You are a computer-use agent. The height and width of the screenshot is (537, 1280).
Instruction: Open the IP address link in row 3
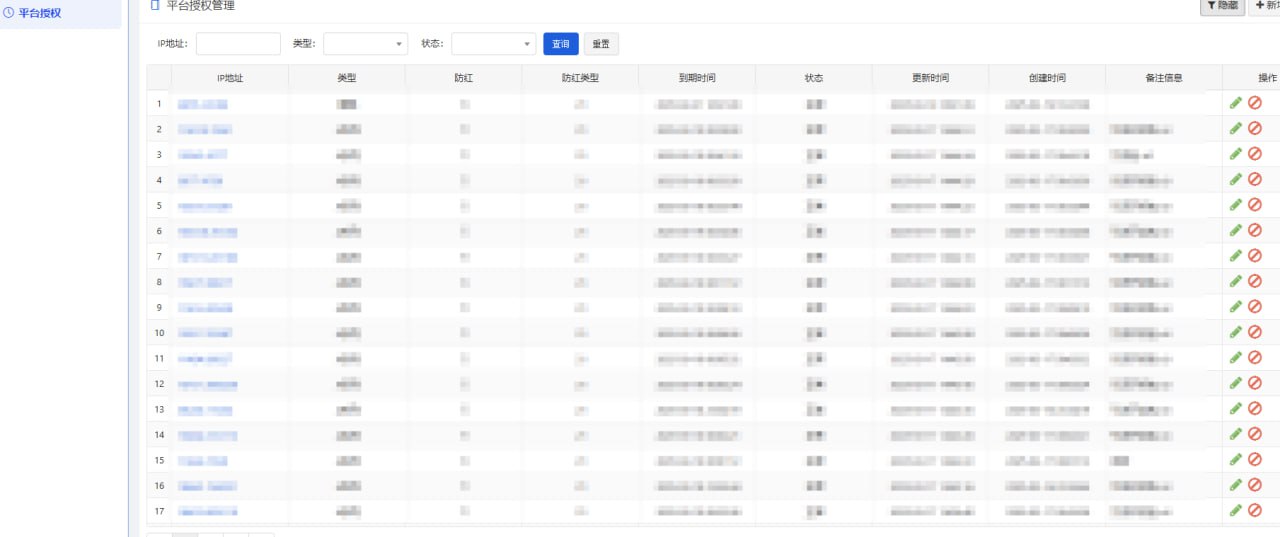tap(202, 154)
